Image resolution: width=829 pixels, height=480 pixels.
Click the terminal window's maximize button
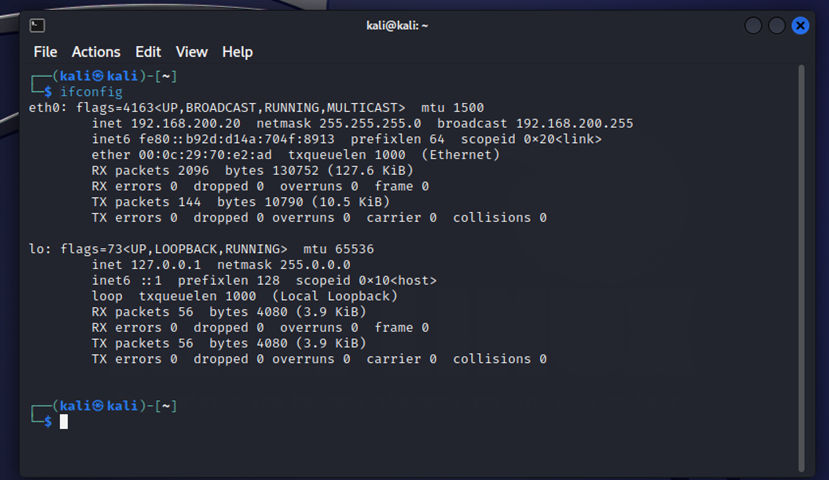click(x=776, y=25)
